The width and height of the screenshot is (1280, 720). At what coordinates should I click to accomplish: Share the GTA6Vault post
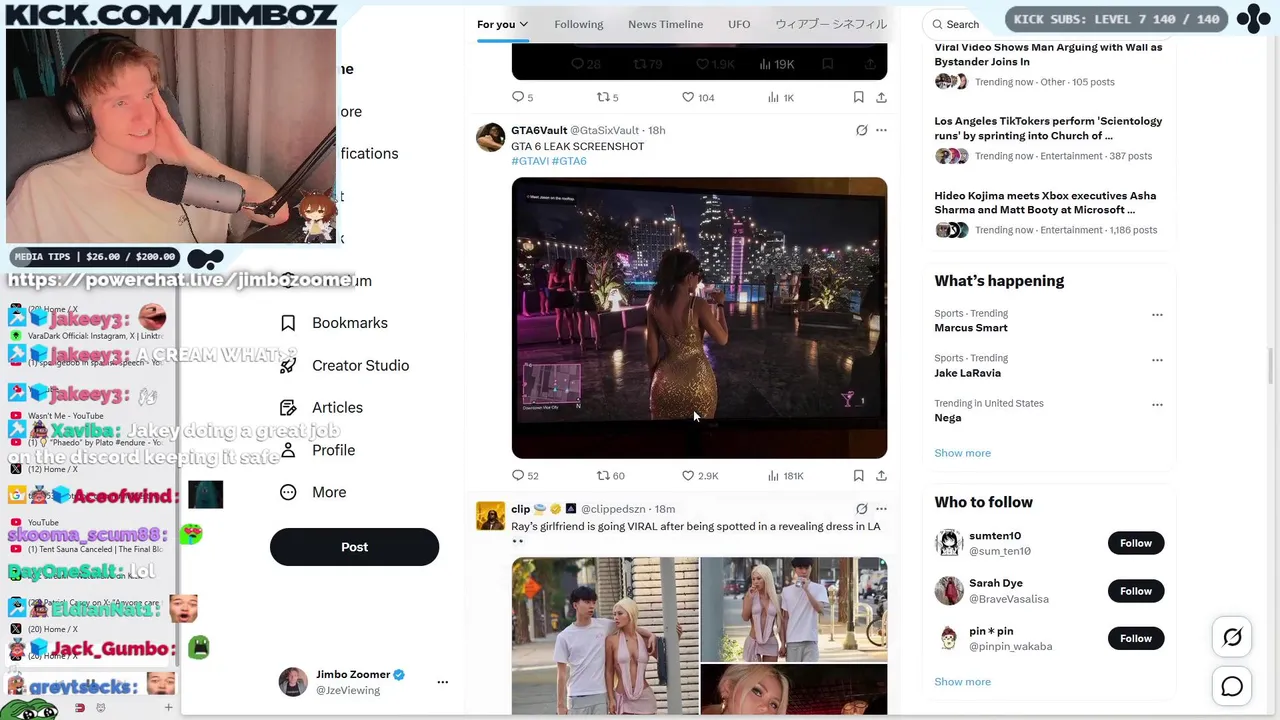click(x=881, y=476)
